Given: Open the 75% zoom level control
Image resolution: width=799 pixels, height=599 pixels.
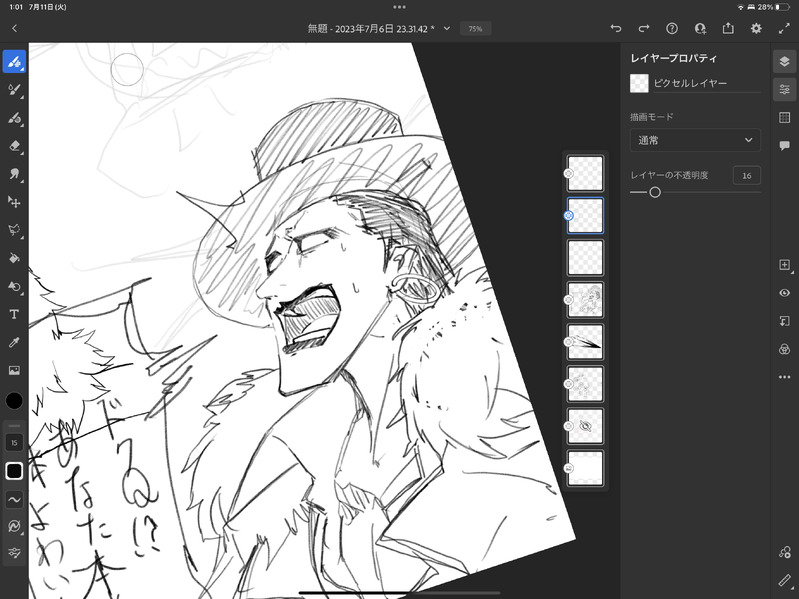Looking at the screenshot, I should point(475,29).
